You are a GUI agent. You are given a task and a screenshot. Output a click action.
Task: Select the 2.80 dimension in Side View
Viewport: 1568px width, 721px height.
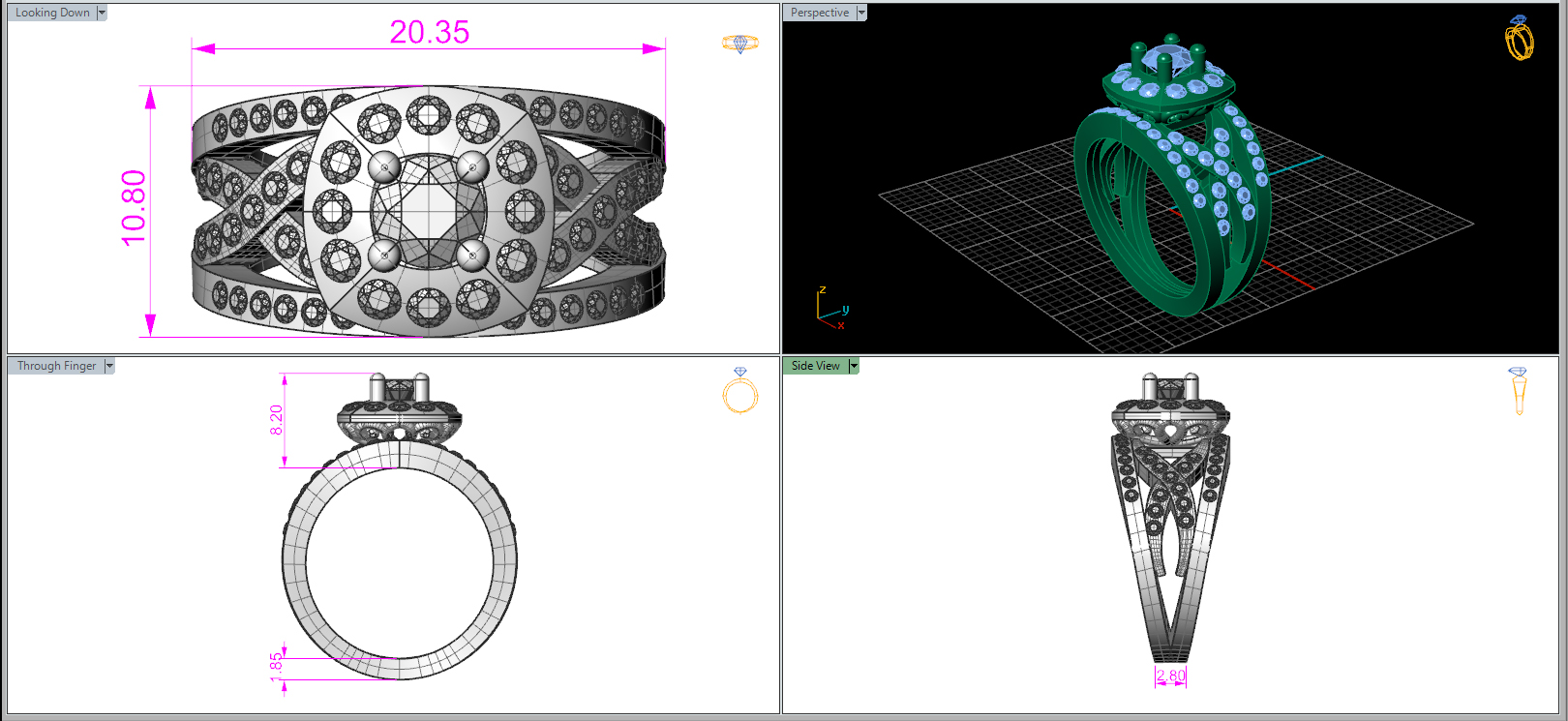[1170, 676]
